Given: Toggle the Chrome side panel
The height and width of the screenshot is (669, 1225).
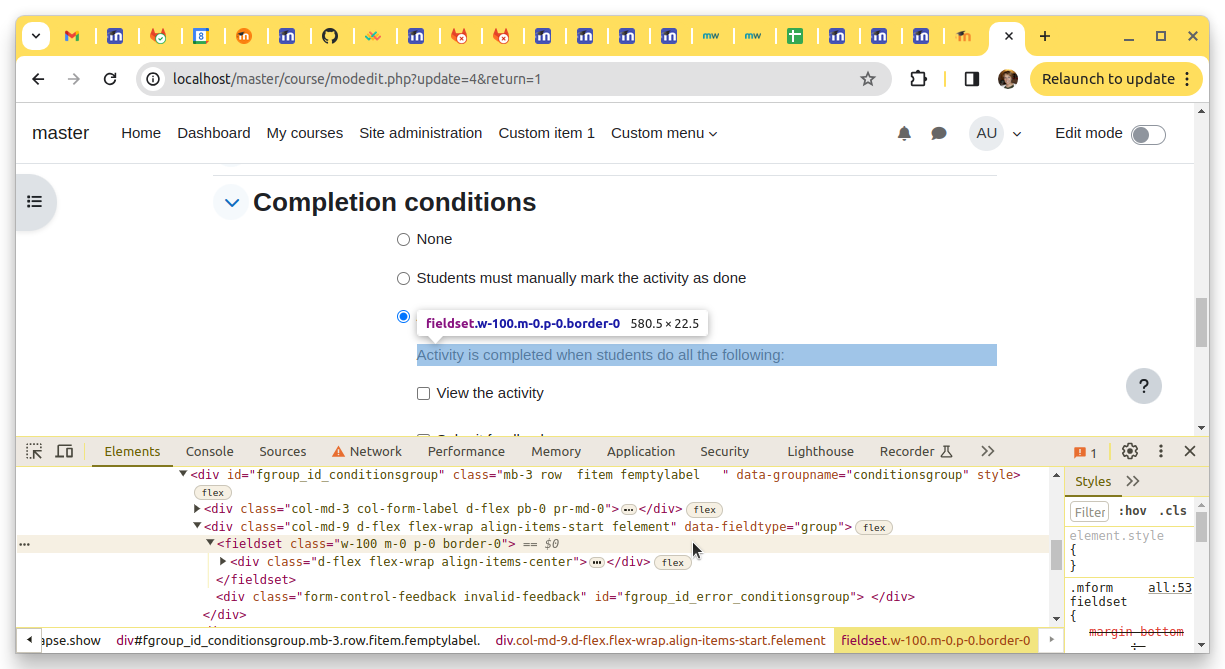Looking at the screenshot, I should tap(971, 79).
